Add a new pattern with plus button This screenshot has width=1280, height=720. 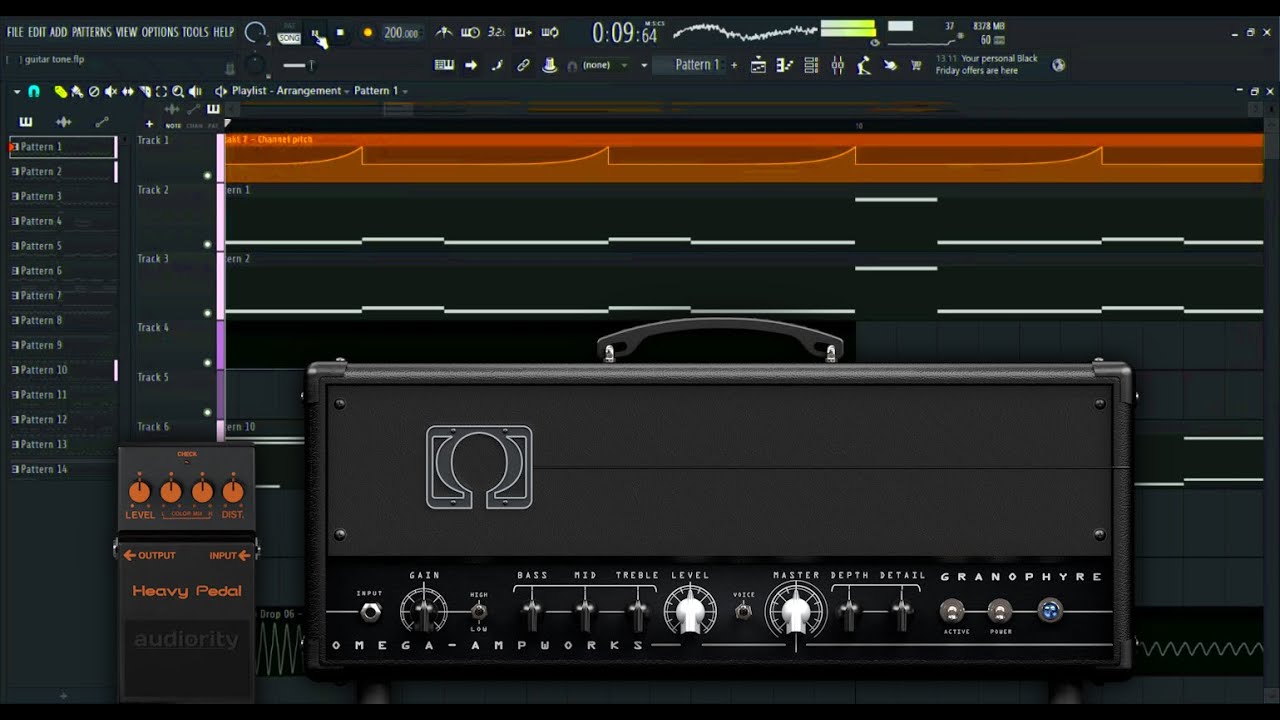coord(734,65)
